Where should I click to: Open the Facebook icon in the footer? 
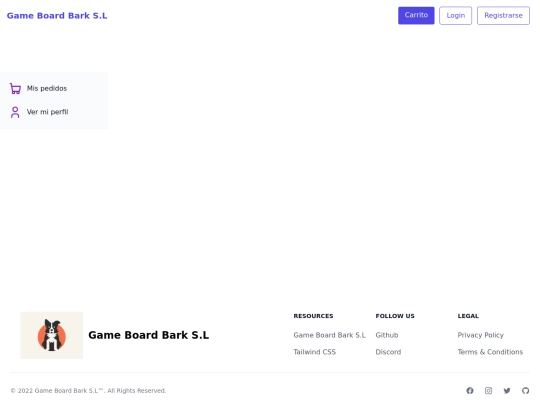(x=470, y=391)
